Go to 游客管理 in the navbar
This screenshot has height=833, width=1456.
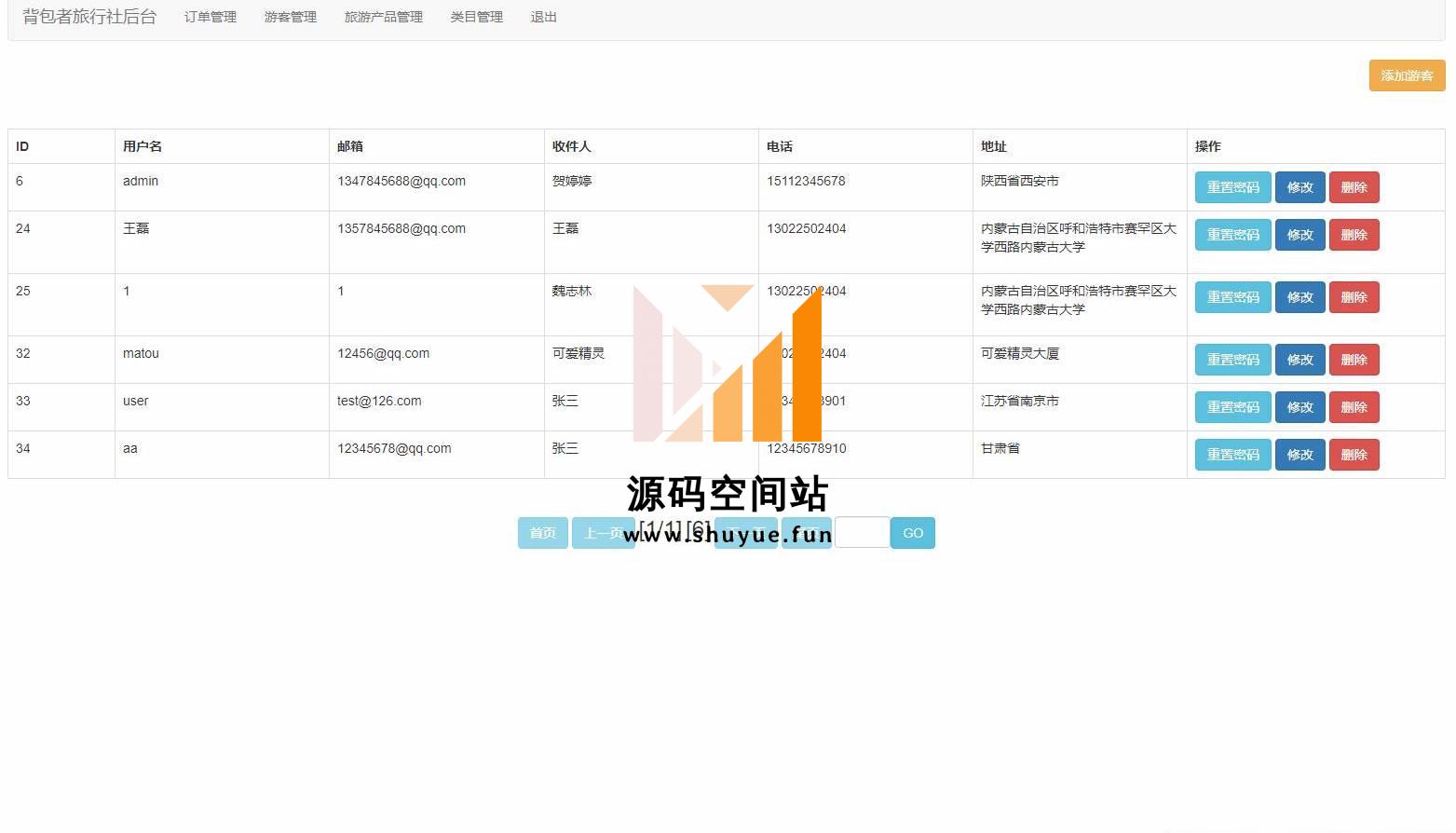290,17
